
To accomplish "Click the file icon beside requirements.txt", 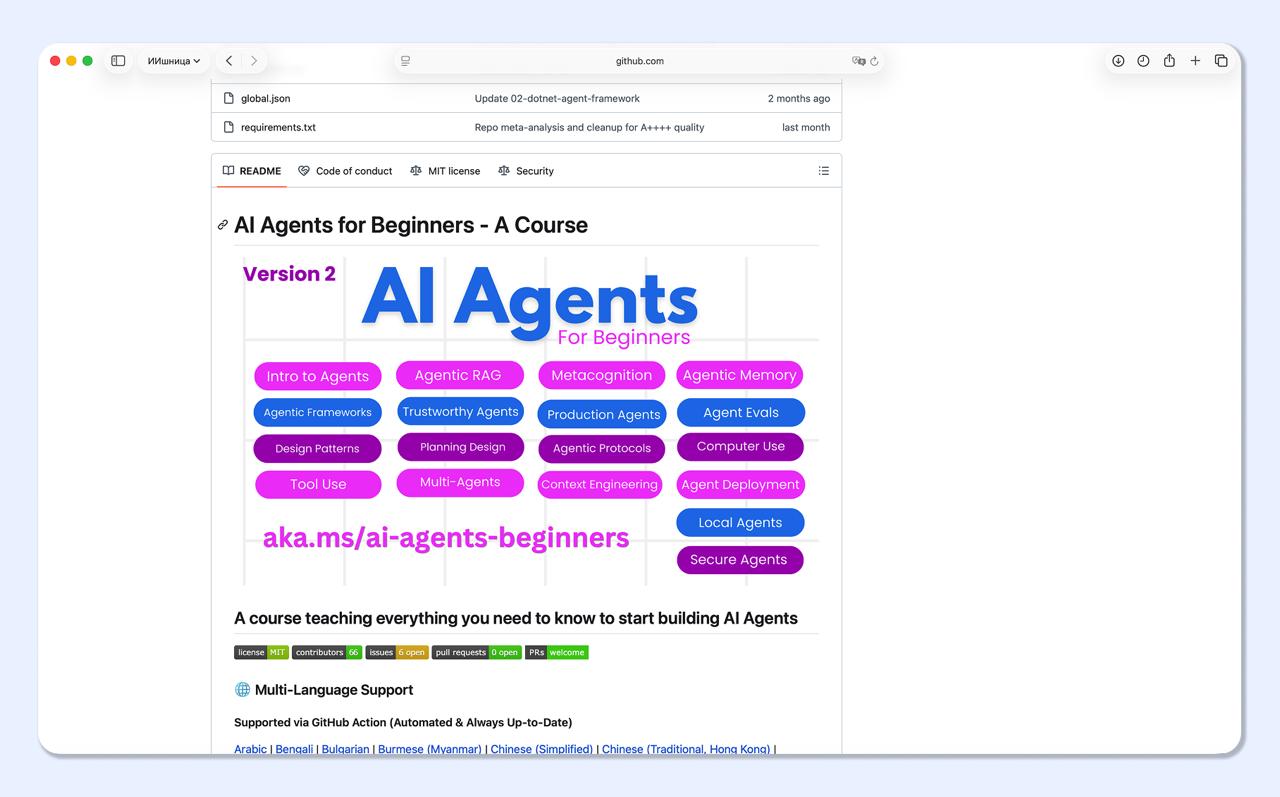I will (x=229, y=127).
